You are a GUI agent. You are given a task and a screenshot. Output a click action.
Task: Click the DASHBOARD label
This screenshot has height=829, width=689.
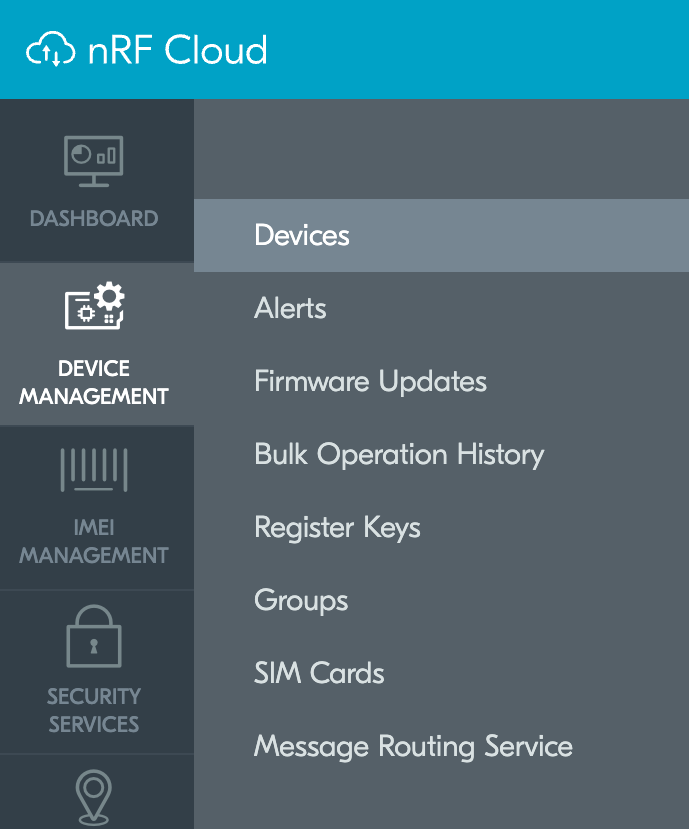point(94,218)
